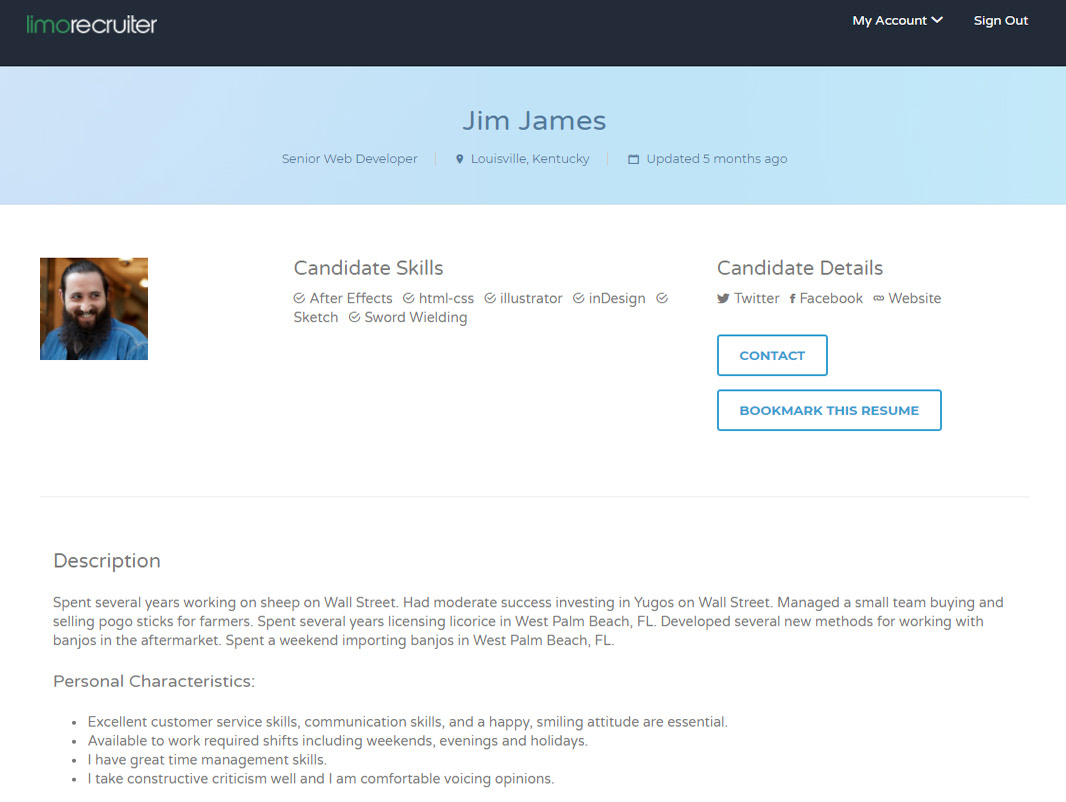The width and height of the screenshot is (1066, 802).
Task: Click the Jim James name heading
Action: coord(534,121)
